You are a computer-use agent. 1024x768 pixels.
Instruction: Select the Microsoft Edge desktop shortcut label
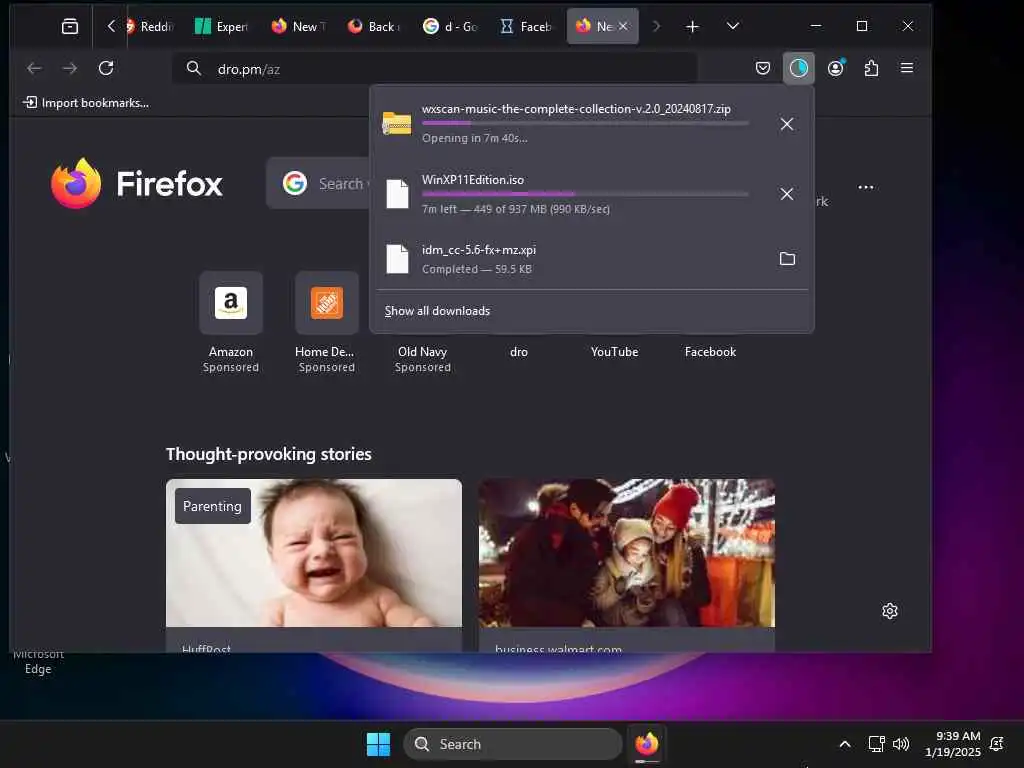[x=38, y=662]
